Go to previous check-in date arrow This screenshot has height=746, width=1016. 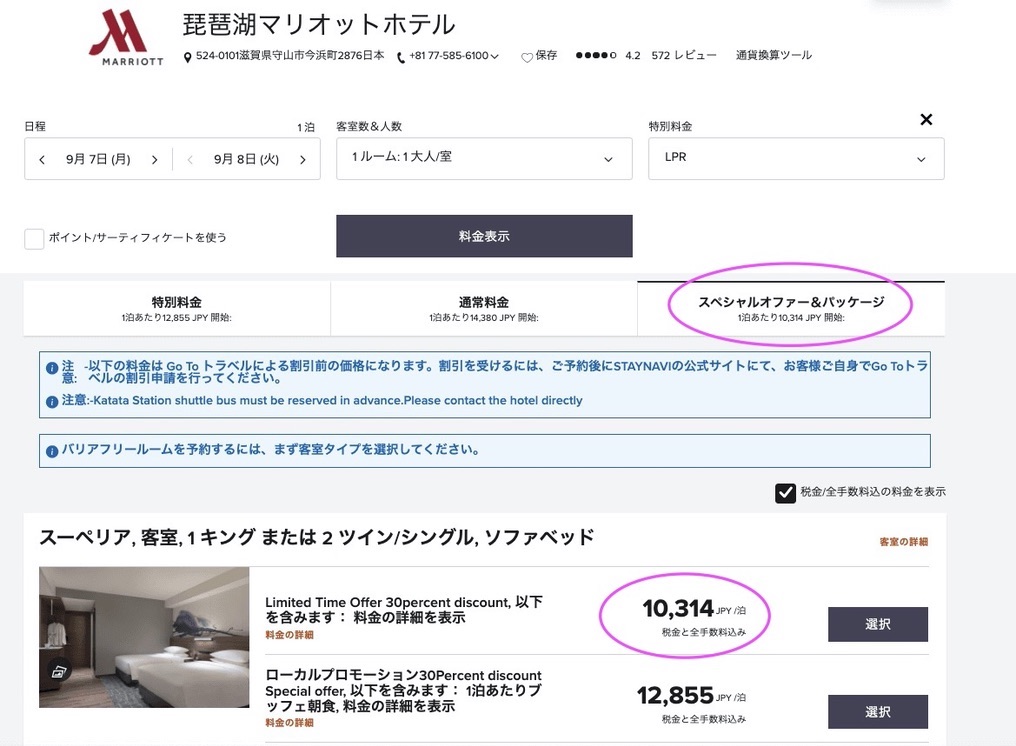coord(42,159)
